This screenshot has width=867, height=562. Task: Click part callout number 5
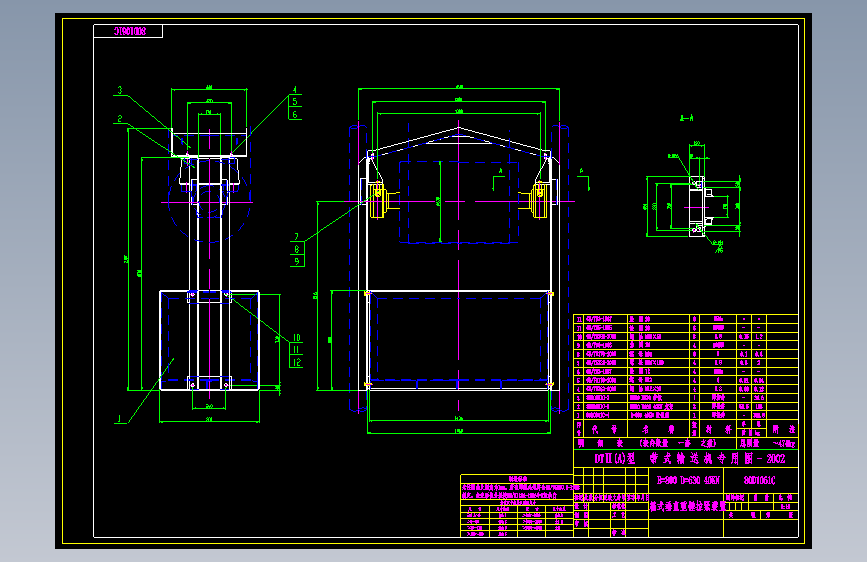[x=295, y=101]
